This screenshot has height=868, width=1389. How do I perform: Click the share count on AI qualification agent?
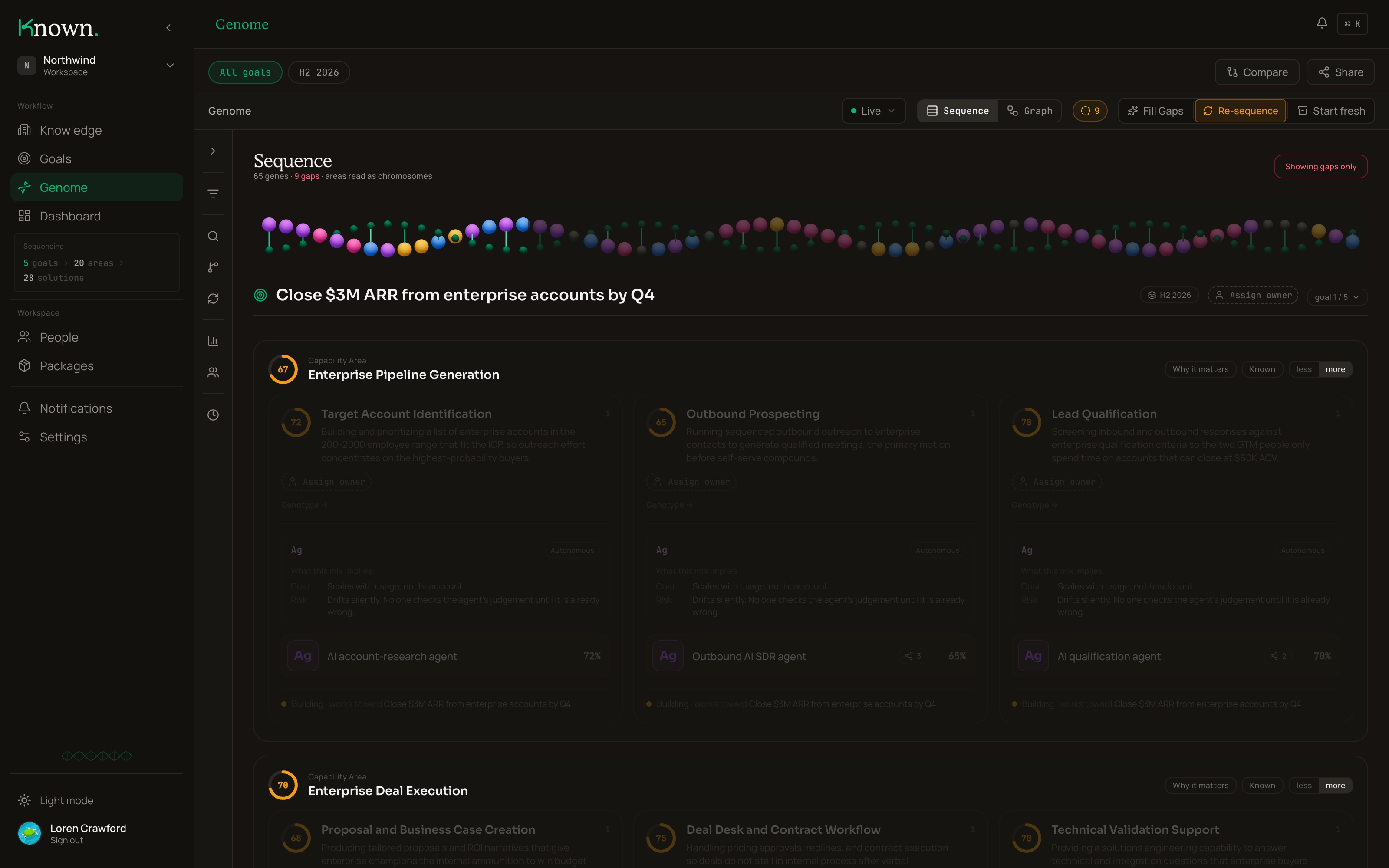click(1279, 656)
